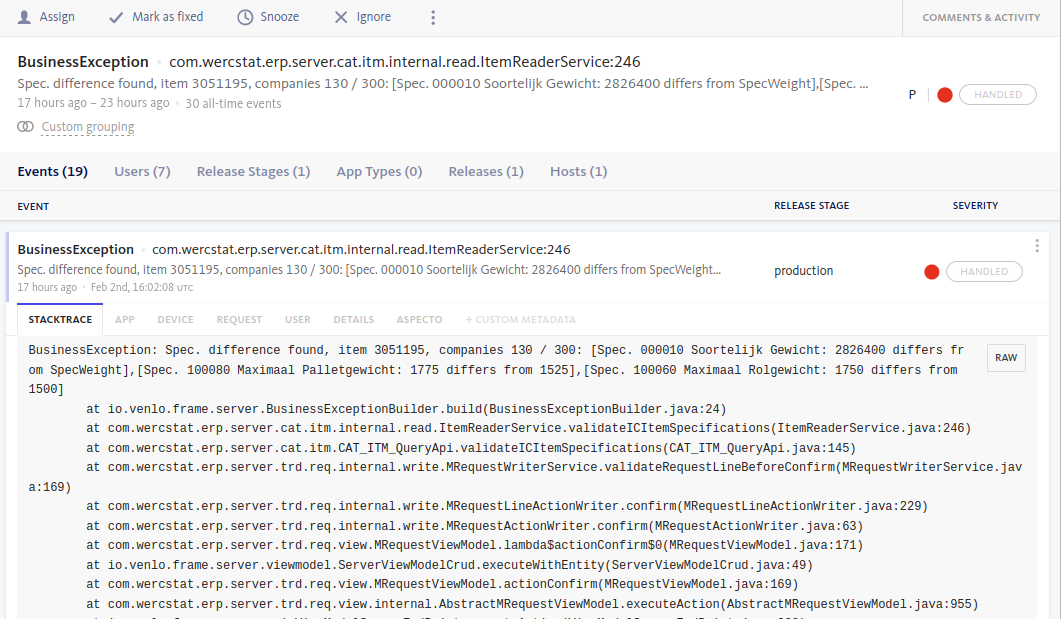Select the DETAILS sub-tab
This screenshot has height=619, width=1061.
point(353,319)
